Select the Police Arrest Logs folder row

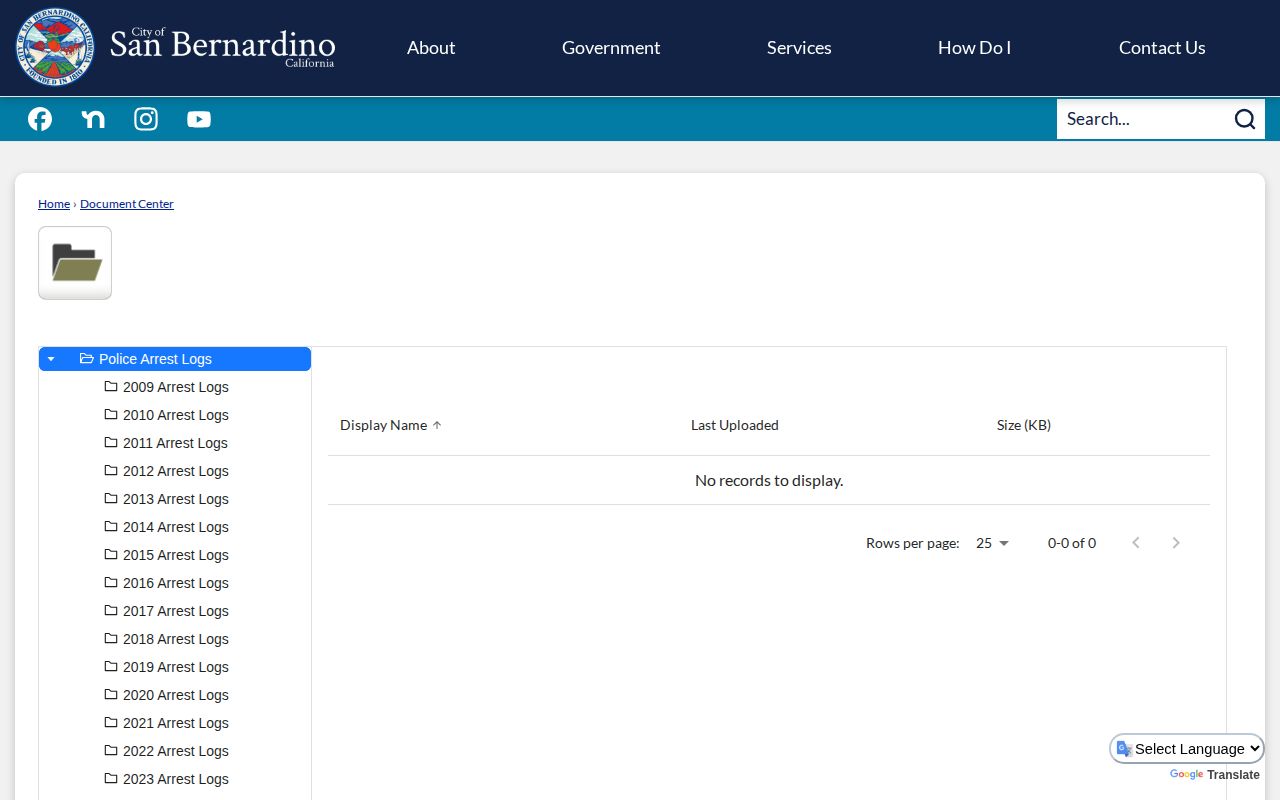click(x=175, y=359)
